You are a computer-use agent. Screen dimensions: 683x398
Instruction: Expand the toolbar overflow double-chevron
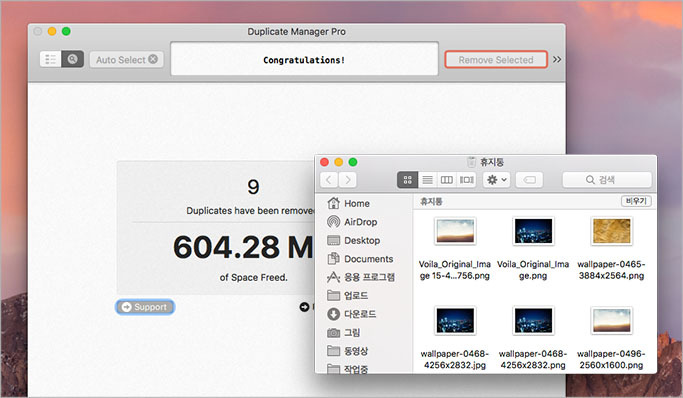point(557,59)
